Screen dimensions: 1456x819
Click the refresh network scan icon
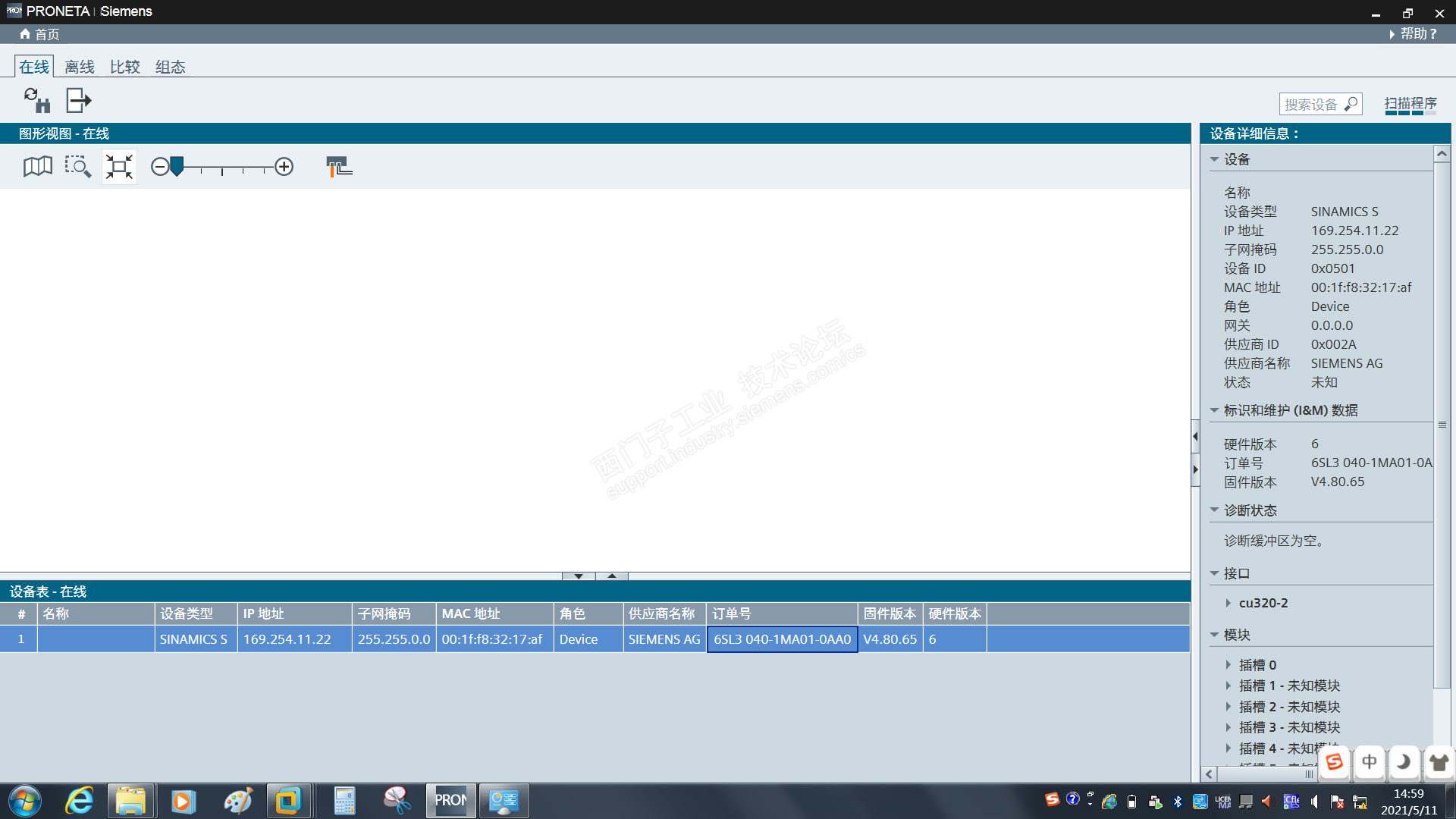click(36, 100)
